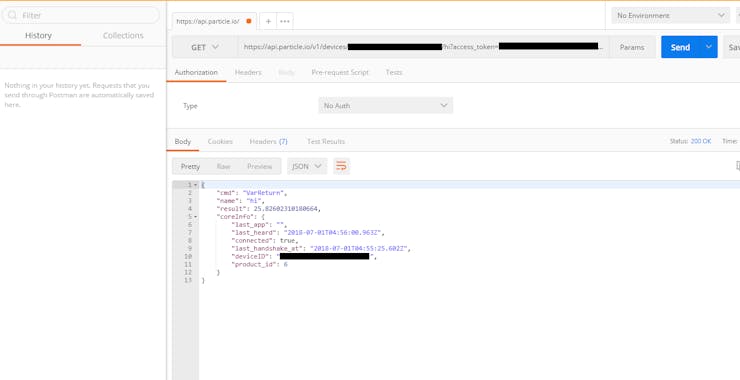Click the "last_app" line

259,225
